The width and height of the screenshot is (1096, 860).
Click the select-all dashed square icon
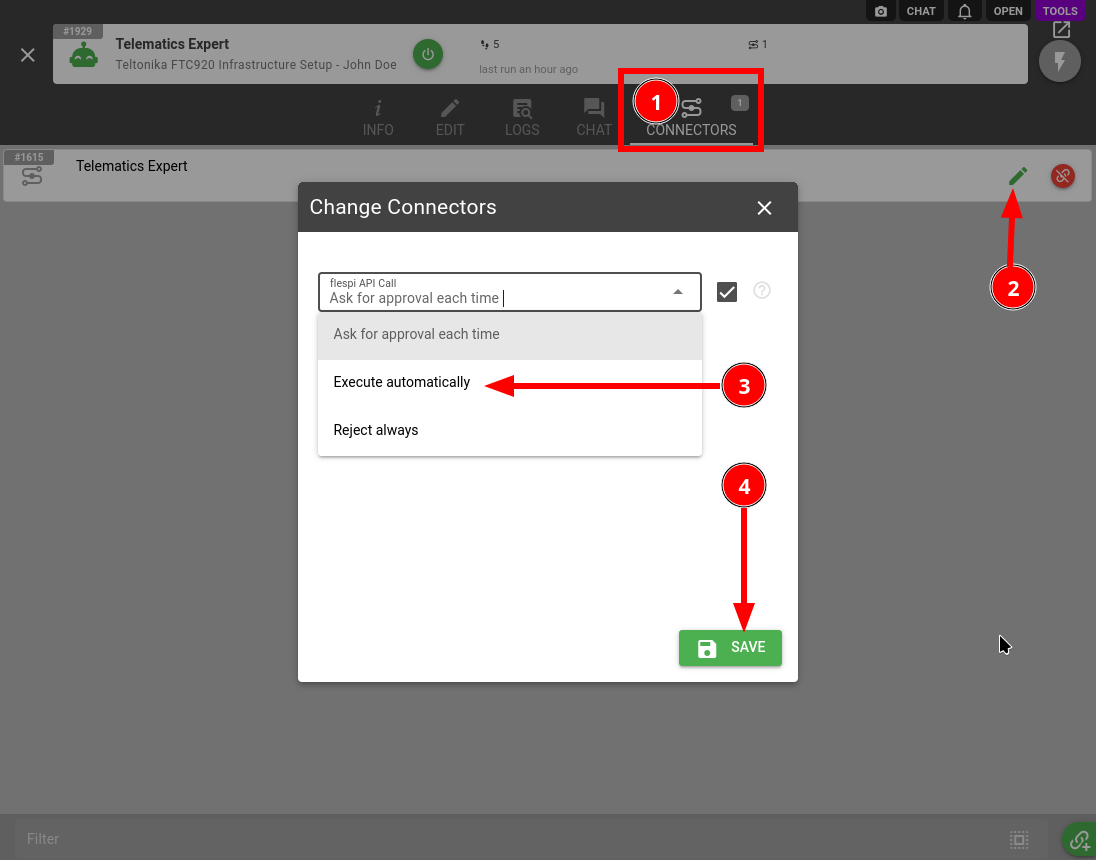pos(1019,839)
